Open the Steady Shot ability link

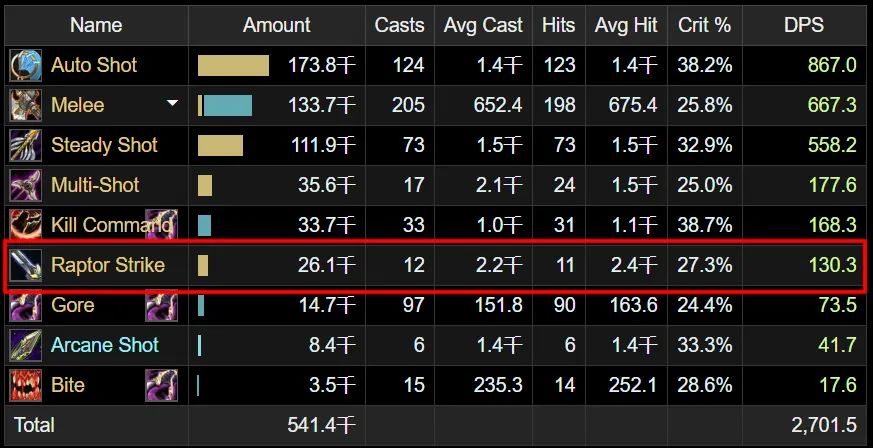[105, 145]
